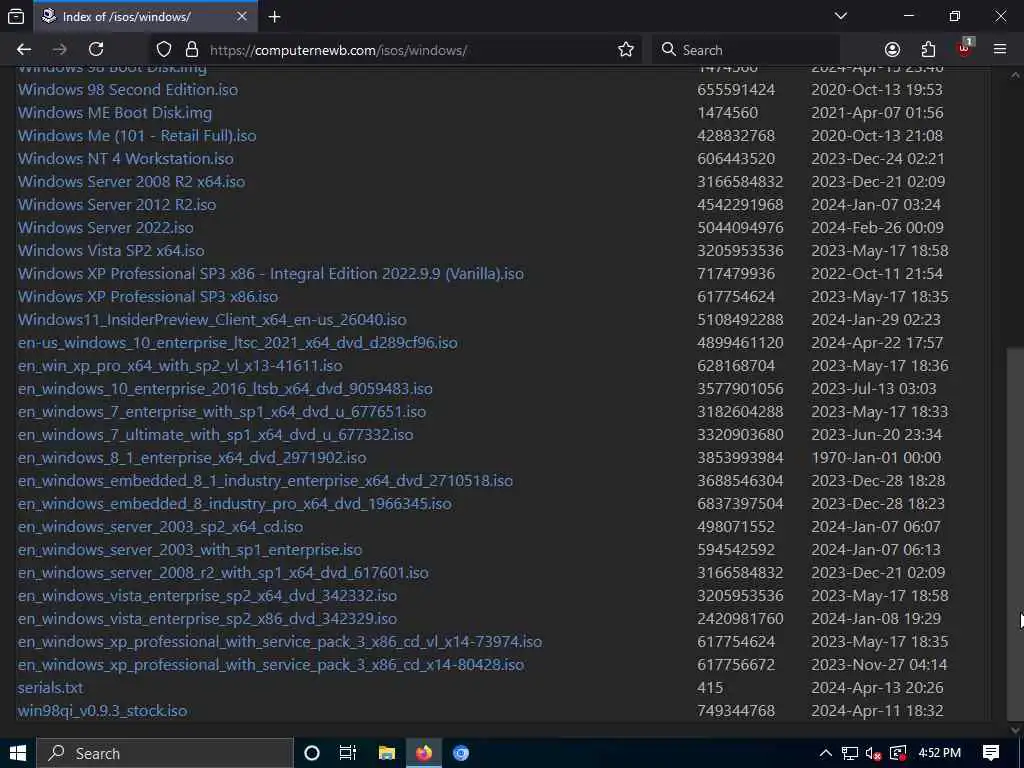Show tracking protection shield info
Viewport: 1024px width, 768px height.
click(x=164, y=50)
